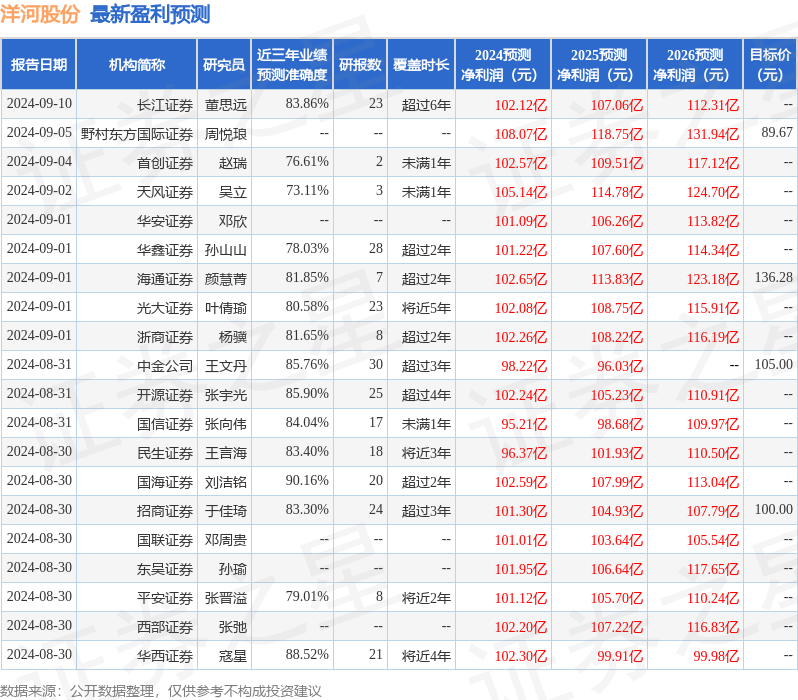Click the 2025预测净利润 column header

598,65
